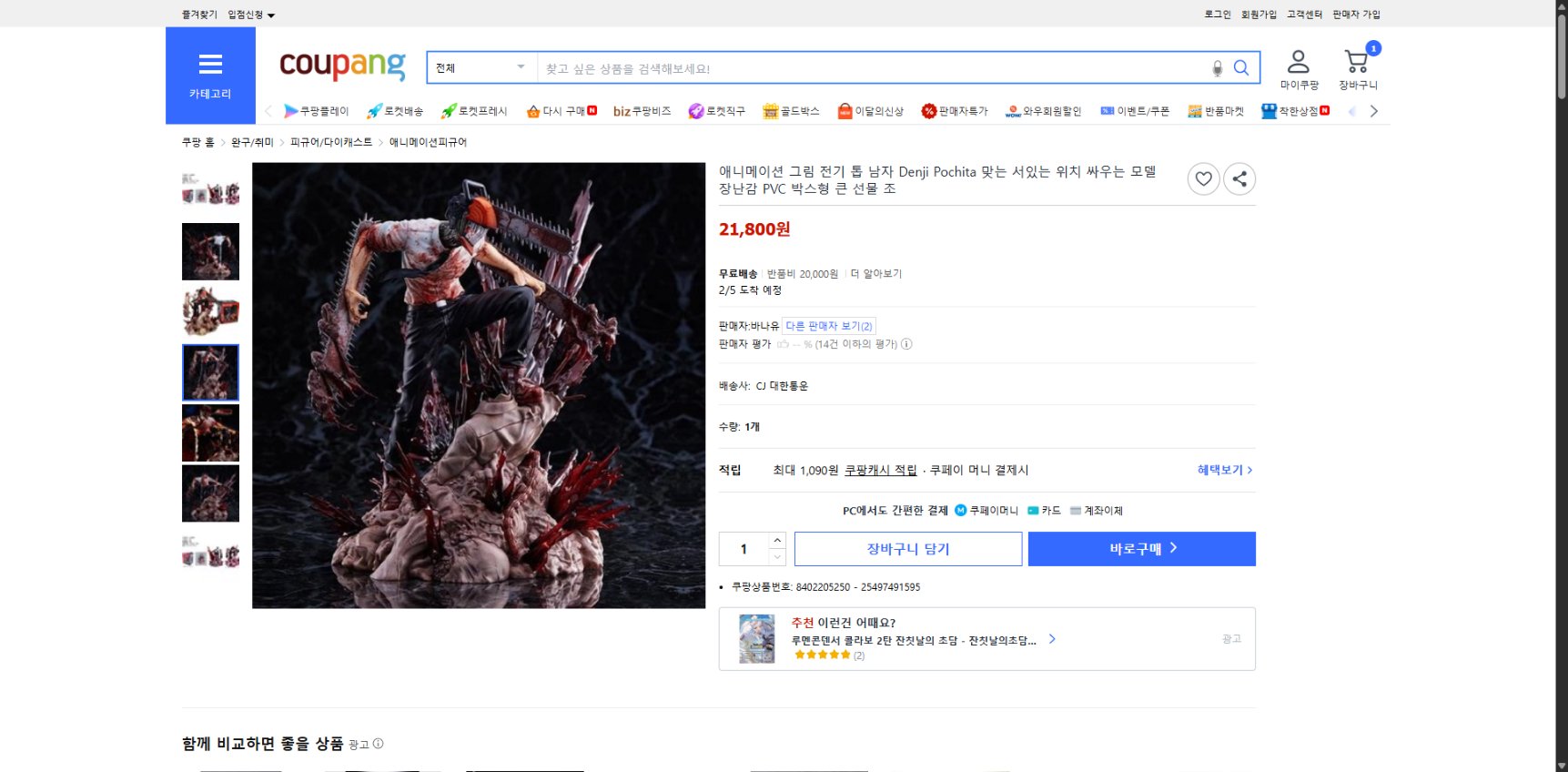The image size is (1568, 772).
Task: Click 즐겨찾기 in the top bar
Action: point(199,15)
